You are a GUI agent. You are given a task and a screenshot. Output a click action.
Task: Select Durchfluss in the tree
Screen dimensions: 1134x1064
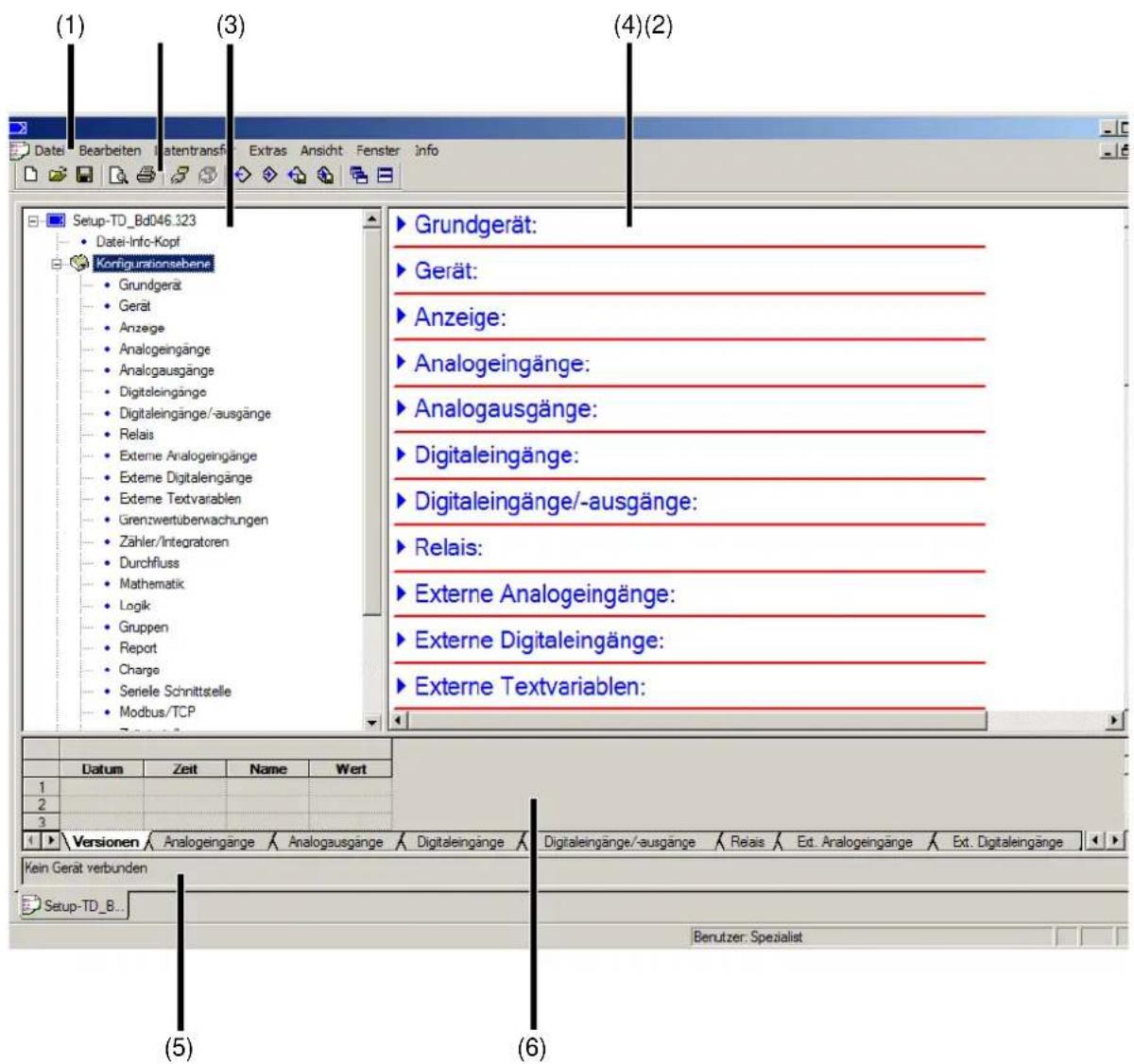(x=149, y=562)
